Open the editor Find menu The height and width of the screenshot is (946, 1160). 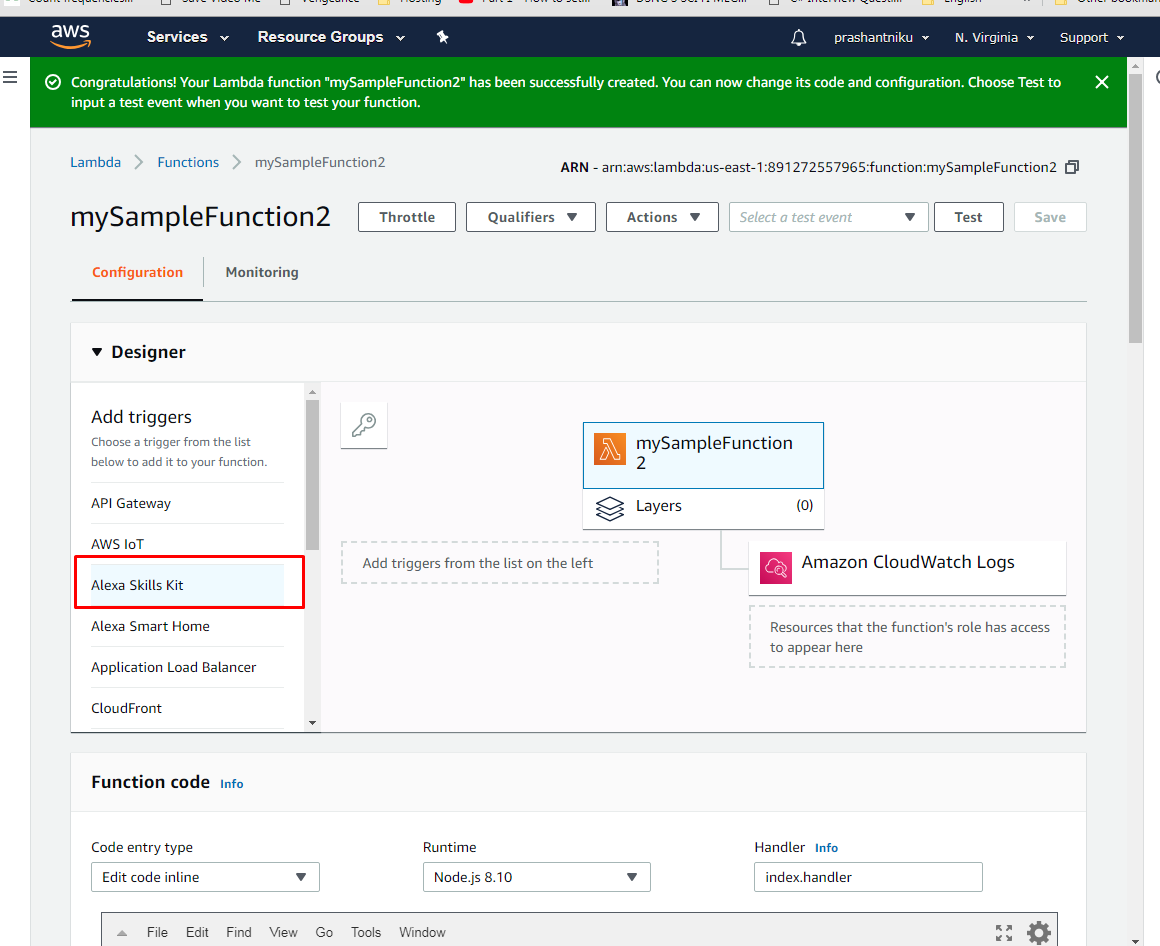(239, 933)
